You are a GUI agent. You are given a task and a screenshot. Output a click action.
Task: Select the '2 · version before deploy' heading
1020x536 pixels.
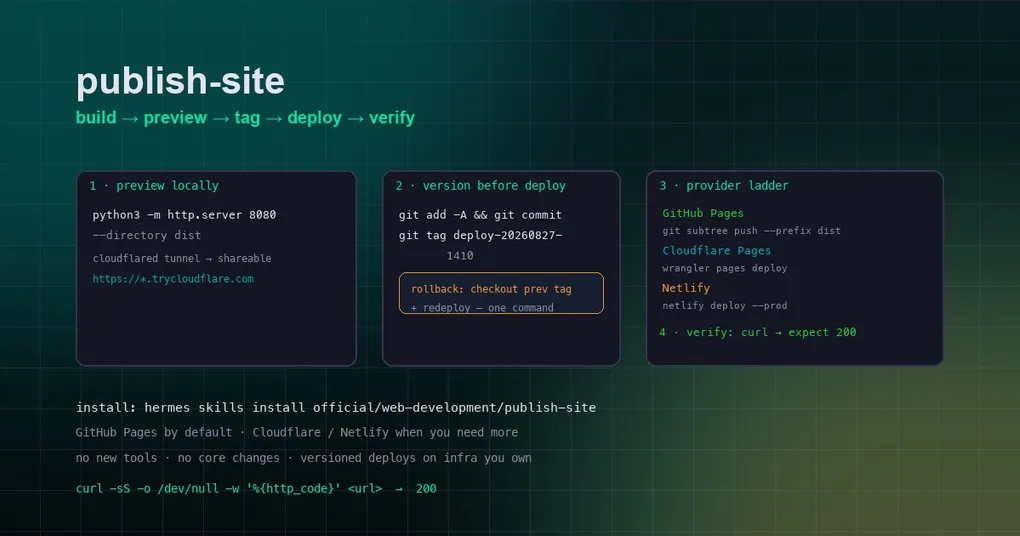[x=481, y=185]
